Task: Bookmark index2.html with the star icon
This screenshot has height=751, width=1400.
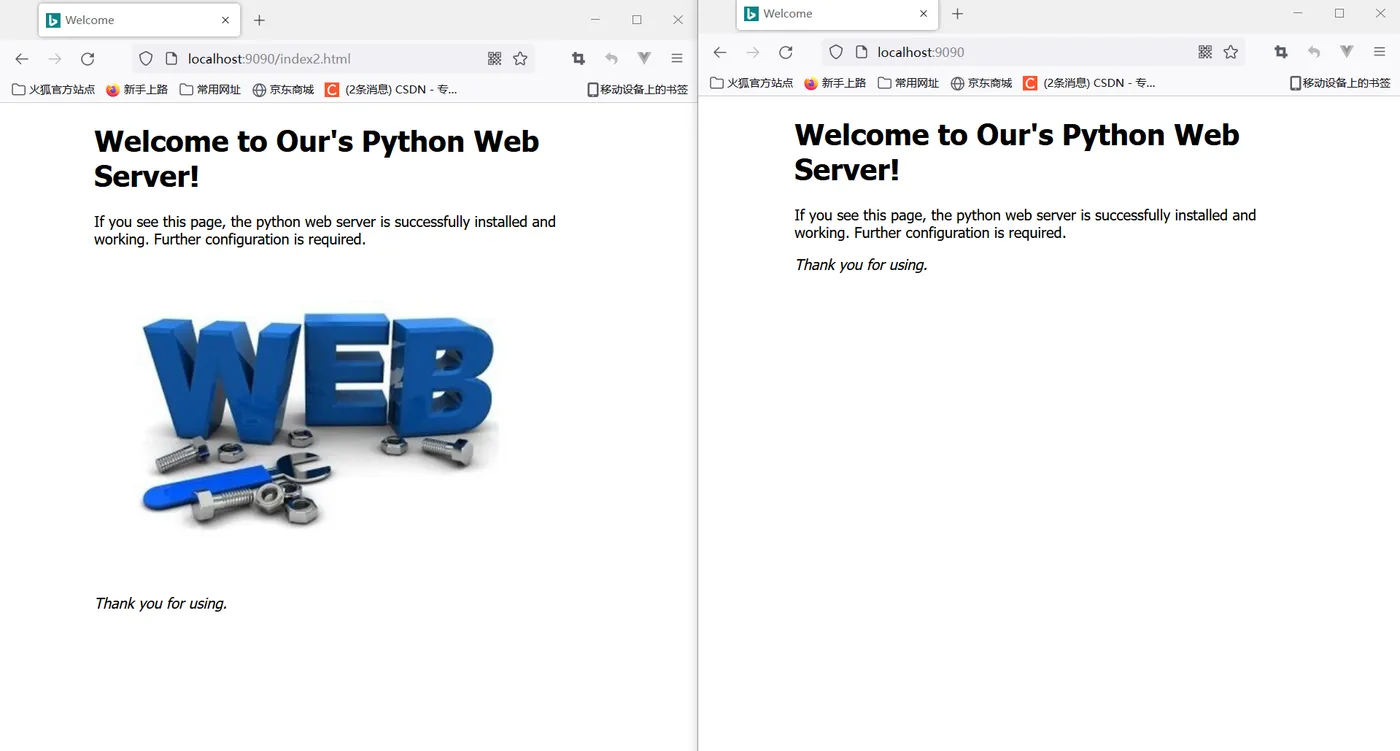Action: point(520,59)
